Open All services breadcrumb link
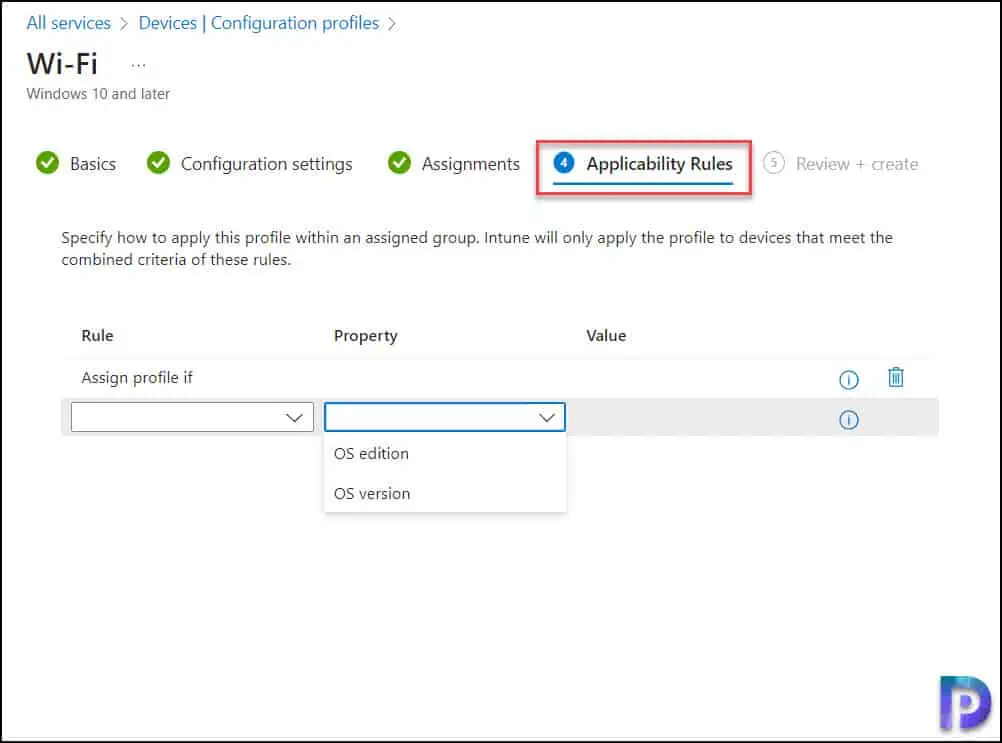 pyautogui.click(x=68, y=23)
